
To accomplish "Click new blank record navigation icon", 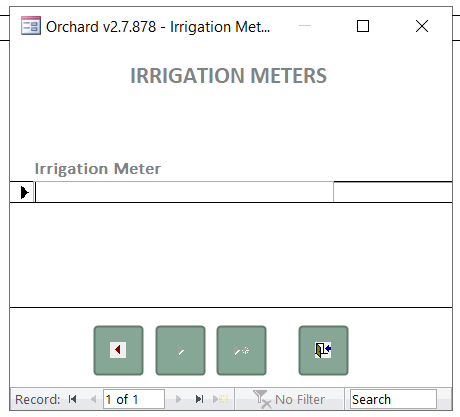I will 220,399.
